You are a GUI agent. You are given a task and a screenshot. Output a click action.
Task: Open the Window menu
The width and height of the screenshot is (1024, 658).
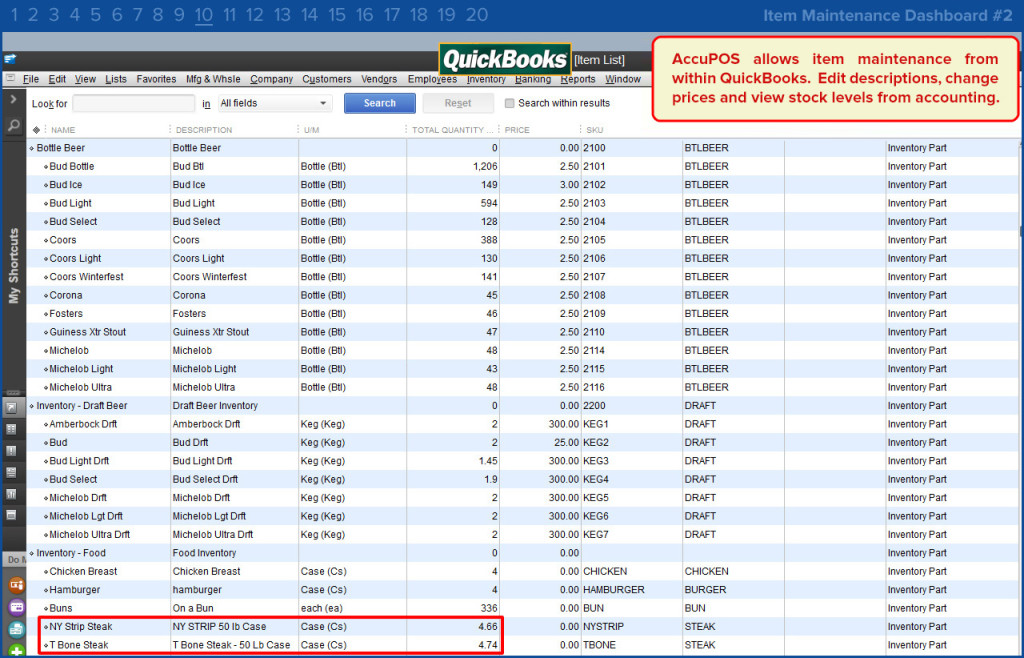[x=622, y=79]
